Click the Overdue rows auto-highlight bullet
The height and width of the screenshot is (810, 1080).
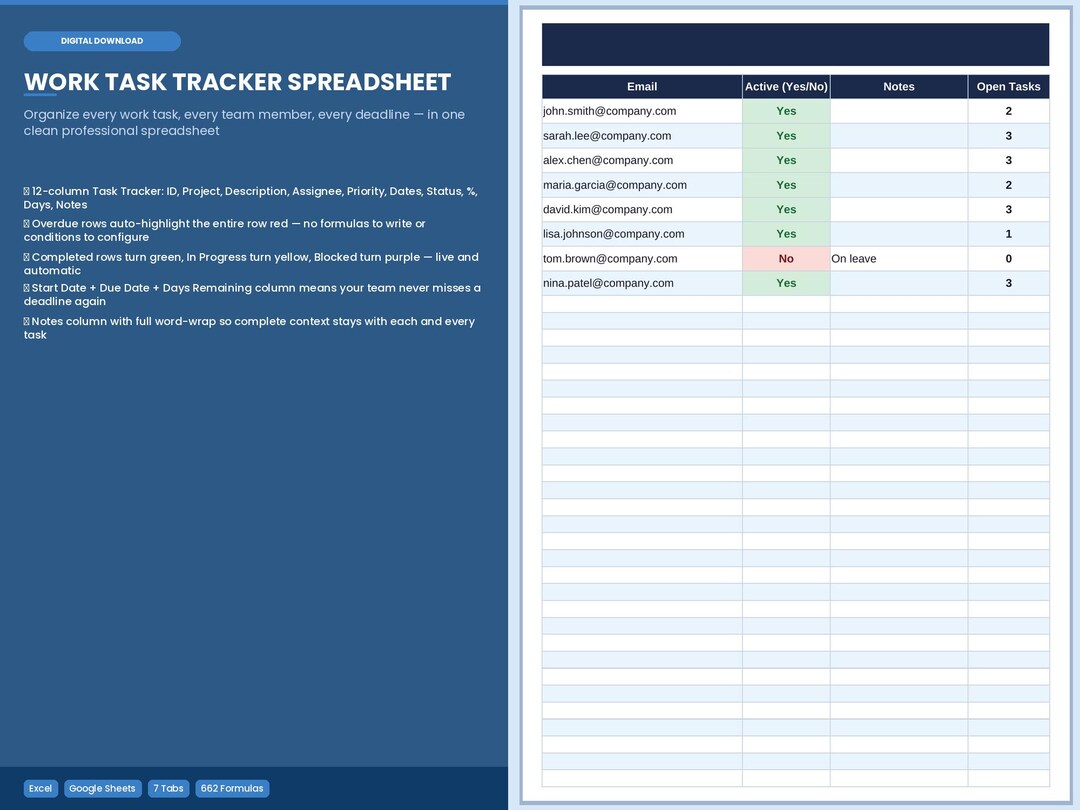tap(225, 230)
